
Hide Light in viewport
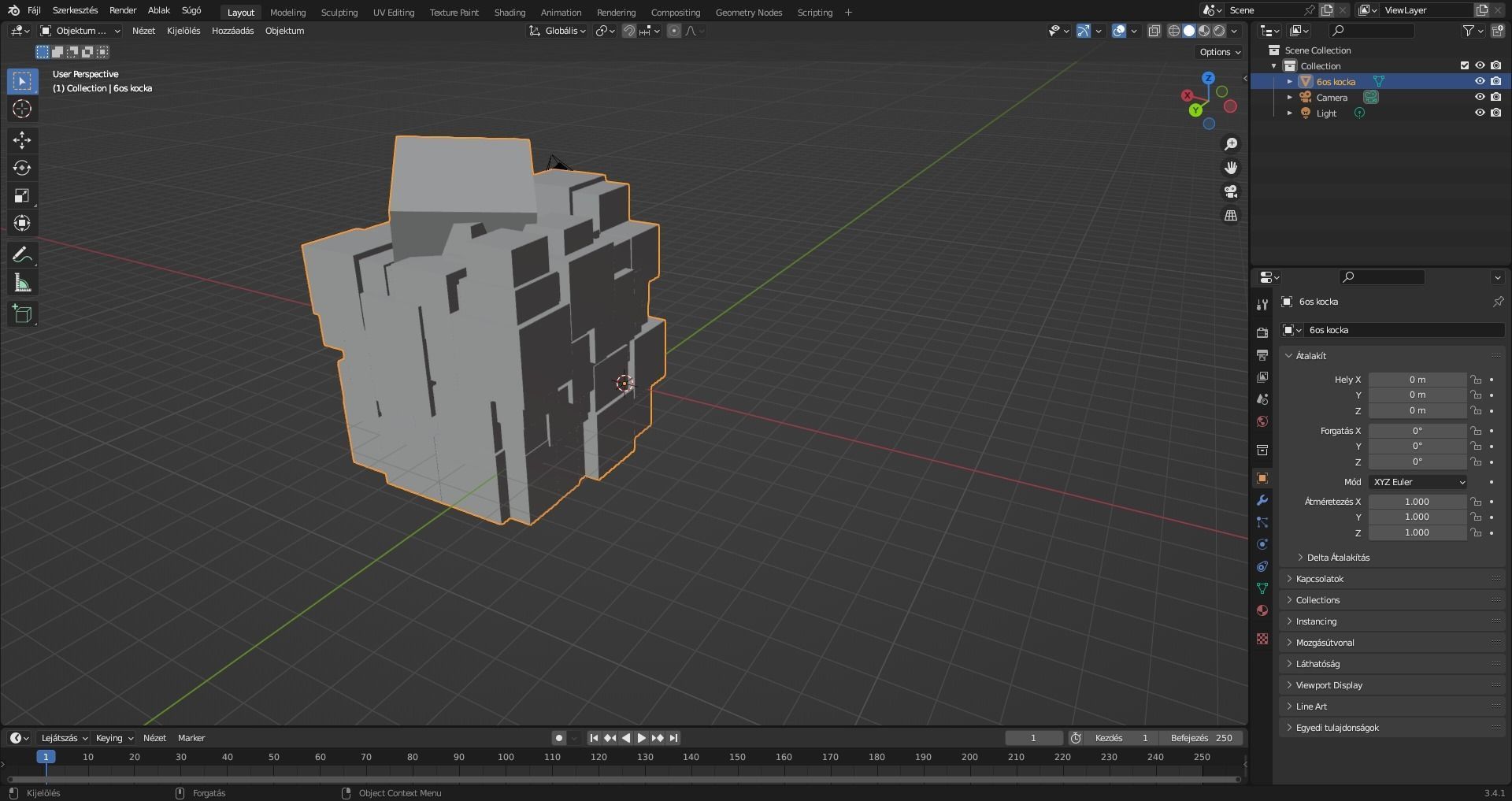click(1480, 113)
